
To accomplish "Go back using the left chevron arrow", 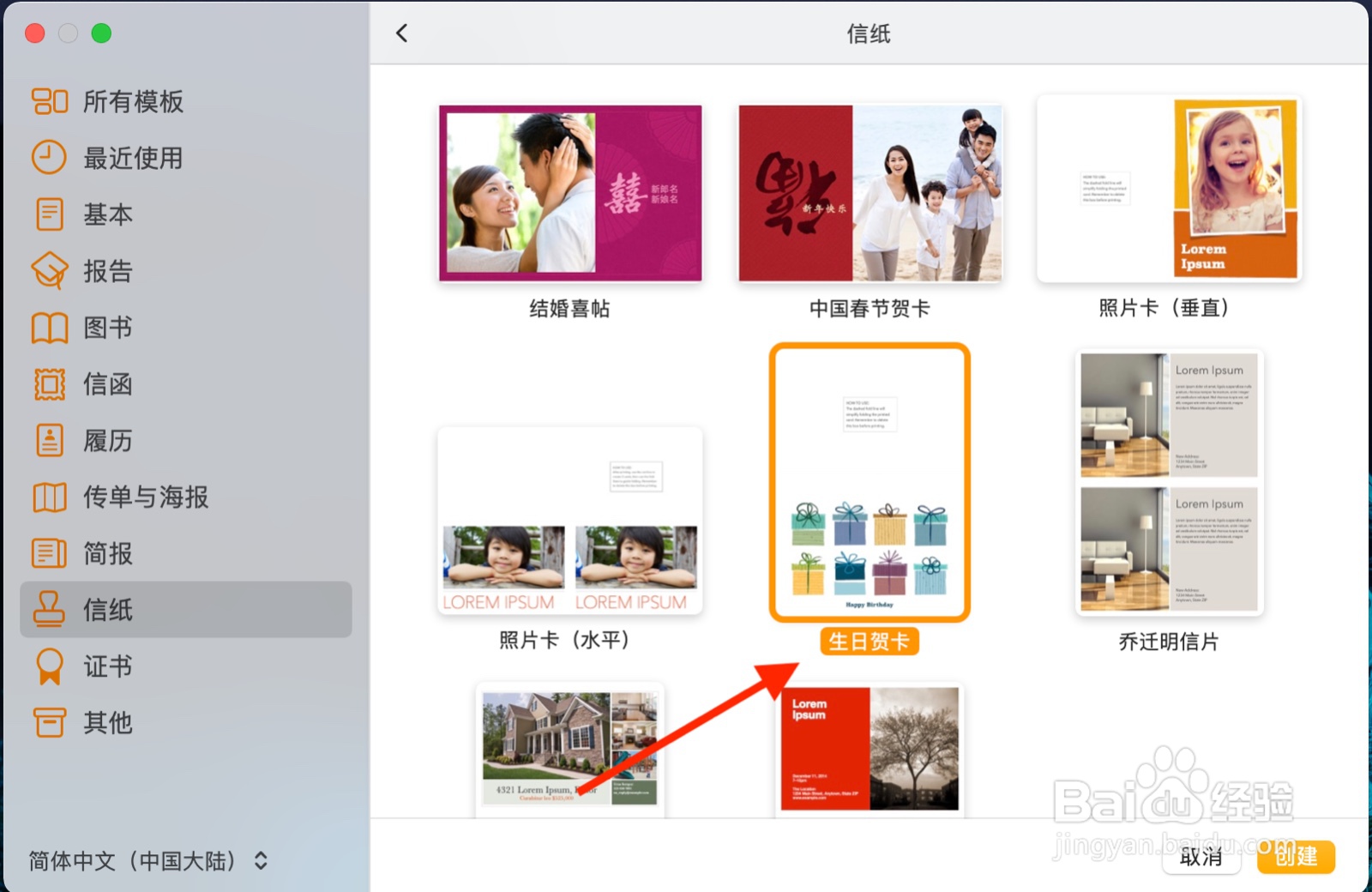I will (401, 32).
